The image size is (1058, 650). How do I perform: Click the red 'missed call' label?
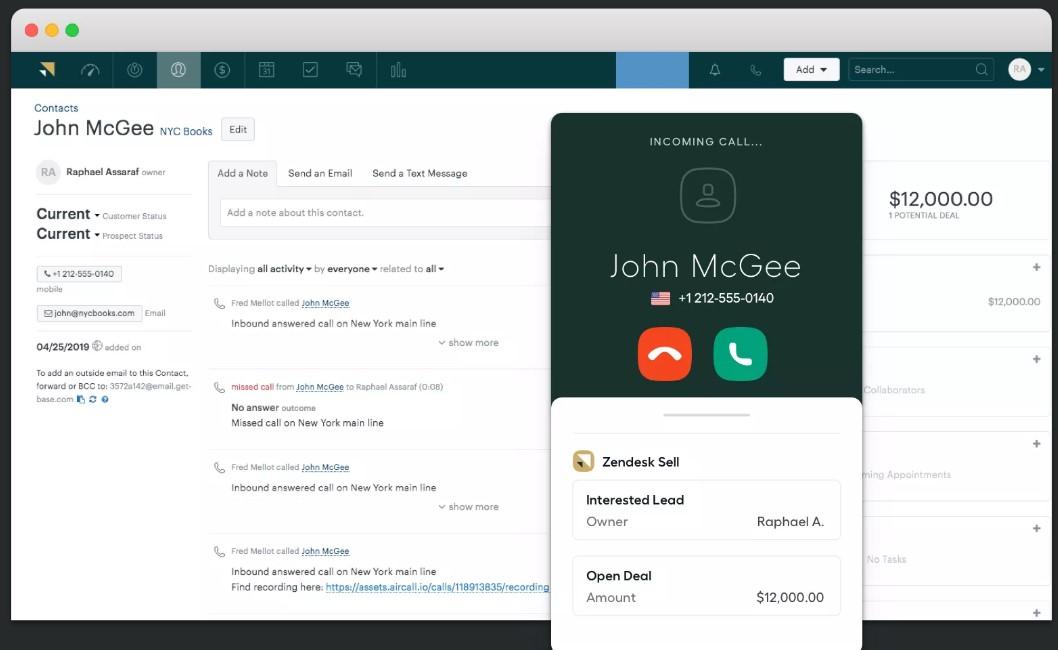point(252,387)
